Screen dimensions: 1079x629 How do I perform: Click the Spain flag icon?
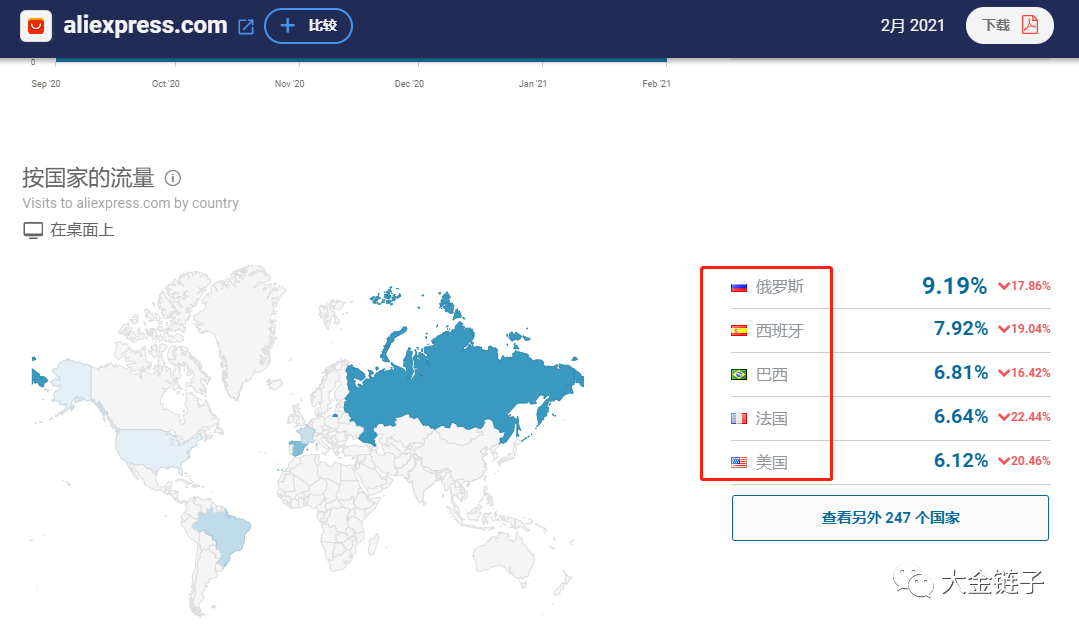pyautogui.click(x=739, y=331)
